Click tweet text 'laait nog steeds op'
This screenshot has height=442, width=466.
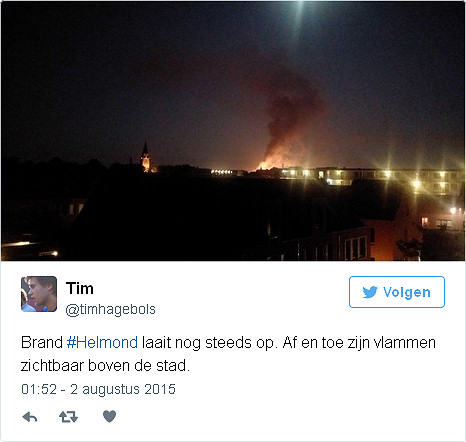point(209,343)
